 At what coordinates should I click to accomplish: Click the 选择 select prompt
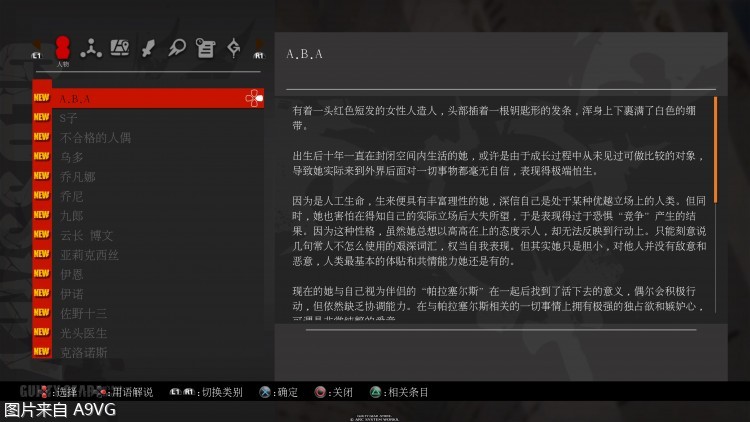(x=66, y=392)
